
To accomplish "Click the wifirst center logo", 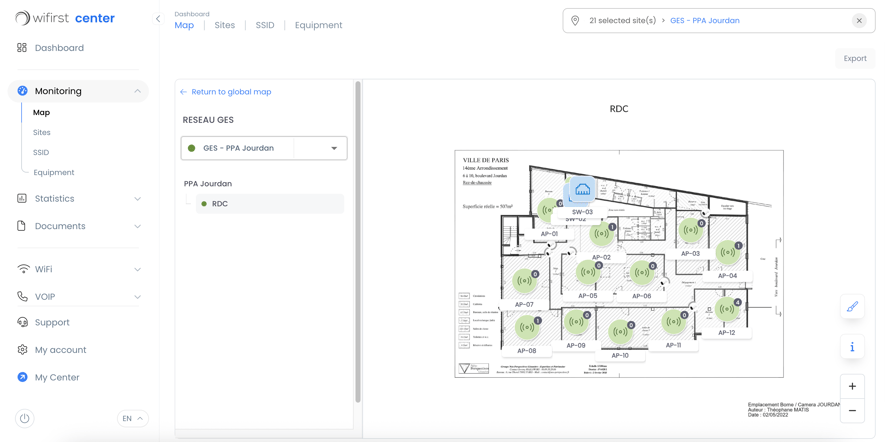I will (65, 18).
